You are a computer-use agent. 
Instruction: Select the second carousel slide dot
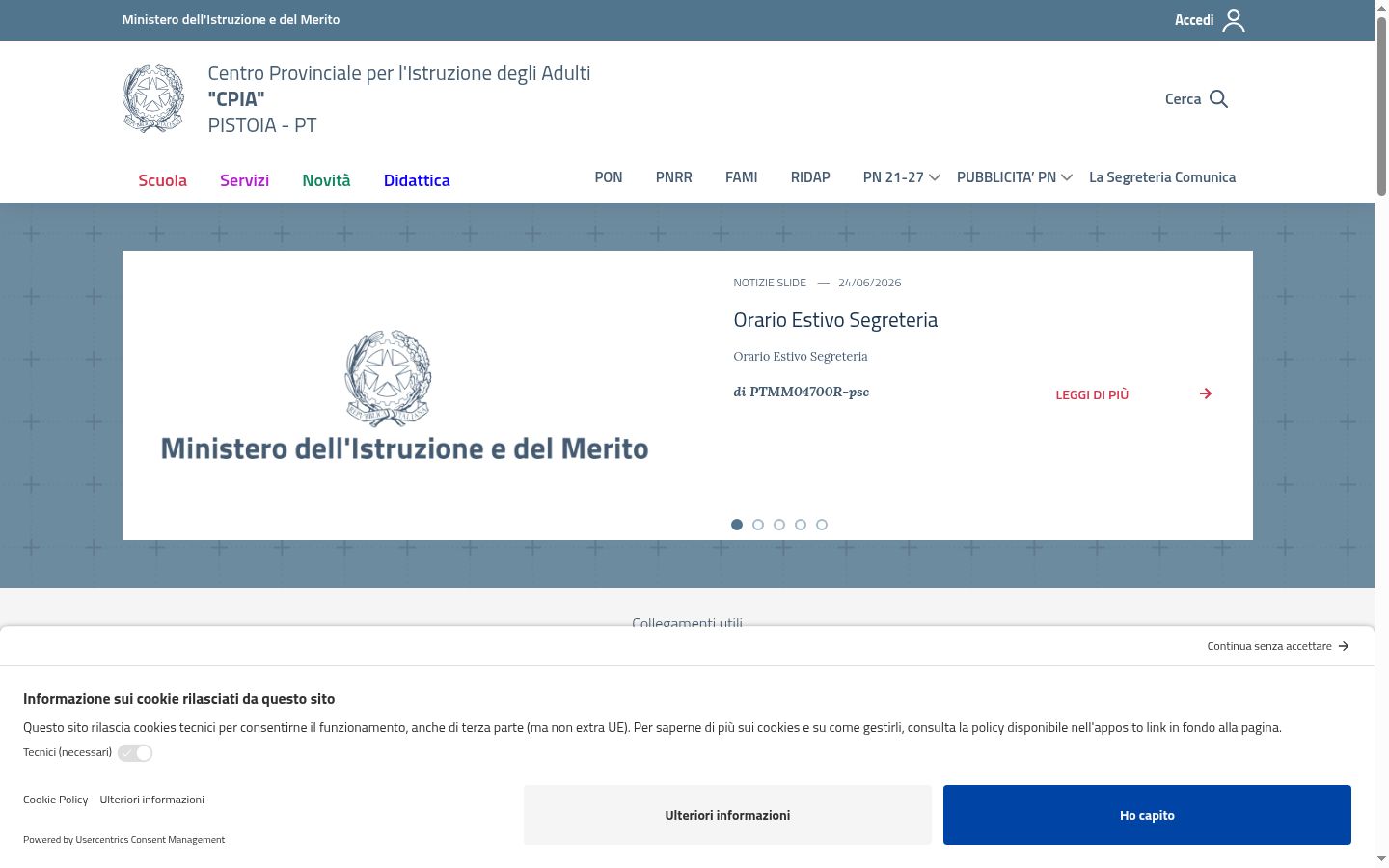pyautogui.click(x=758, y=525)
